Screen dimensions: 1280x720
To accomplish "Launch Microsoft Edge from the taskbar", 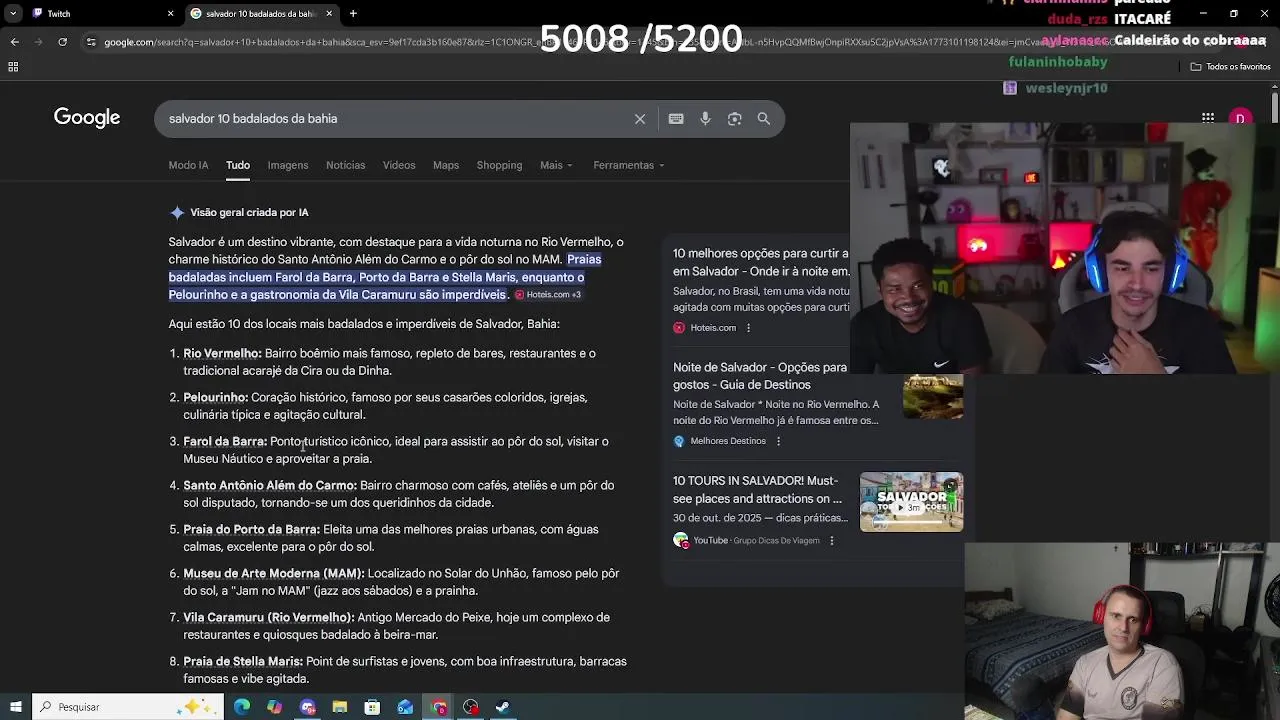I will 242,707.
